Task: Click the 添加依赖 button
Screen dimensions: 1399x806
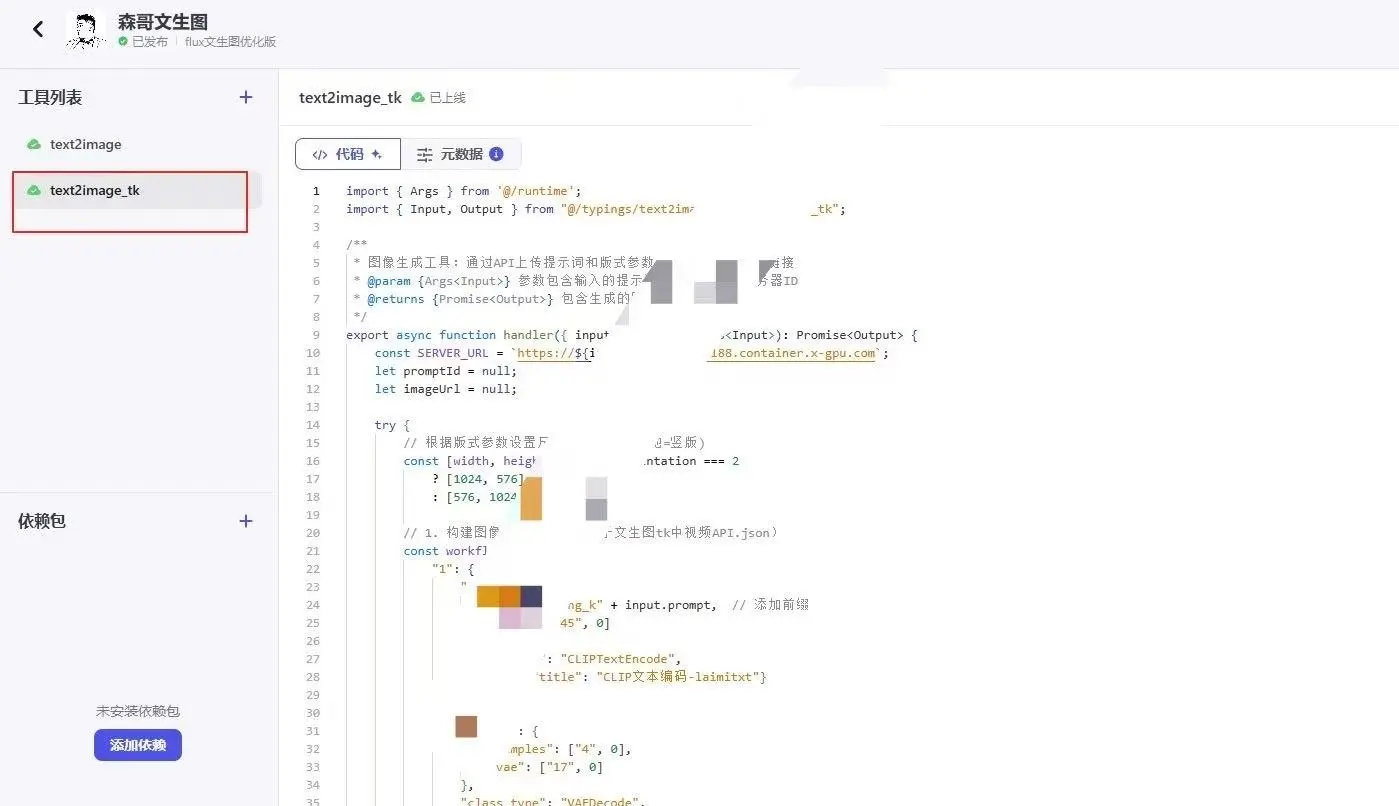Action: pyautogui.click(x=138, y=745)
